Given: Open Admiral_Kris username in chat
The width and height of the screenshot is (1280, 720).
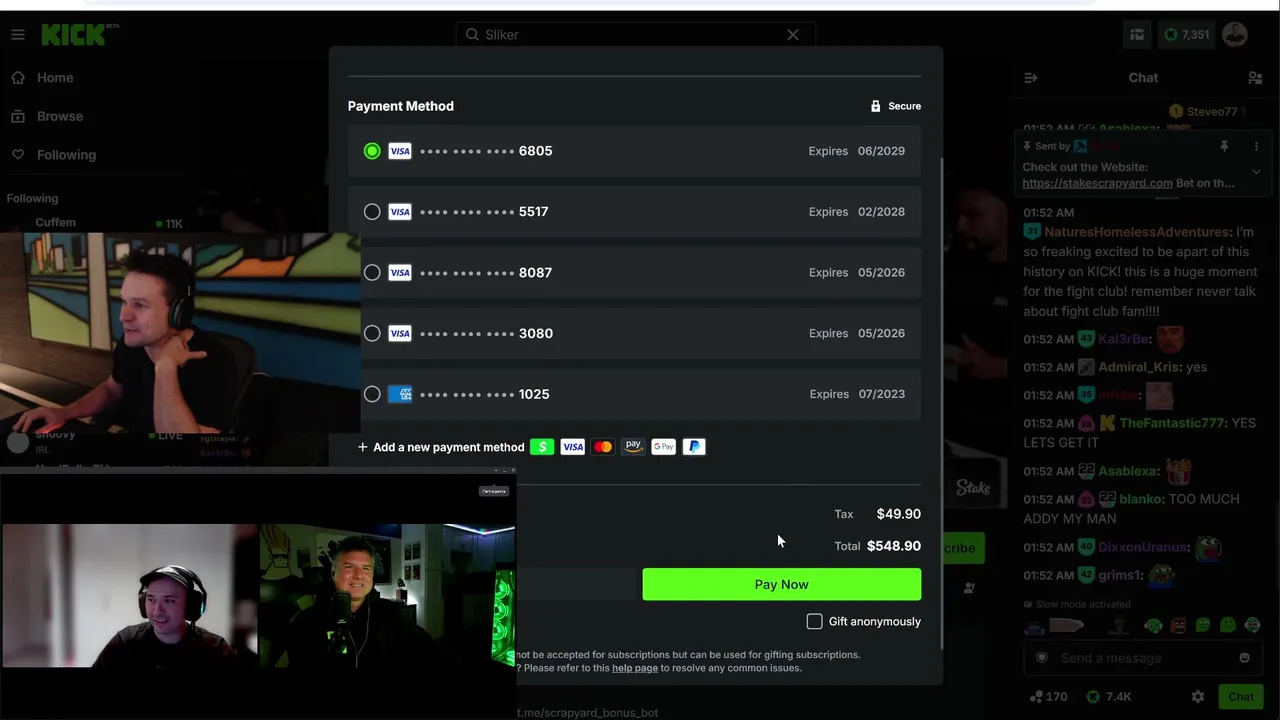Looking at the screenshot, I should (x=1138, y=367).
